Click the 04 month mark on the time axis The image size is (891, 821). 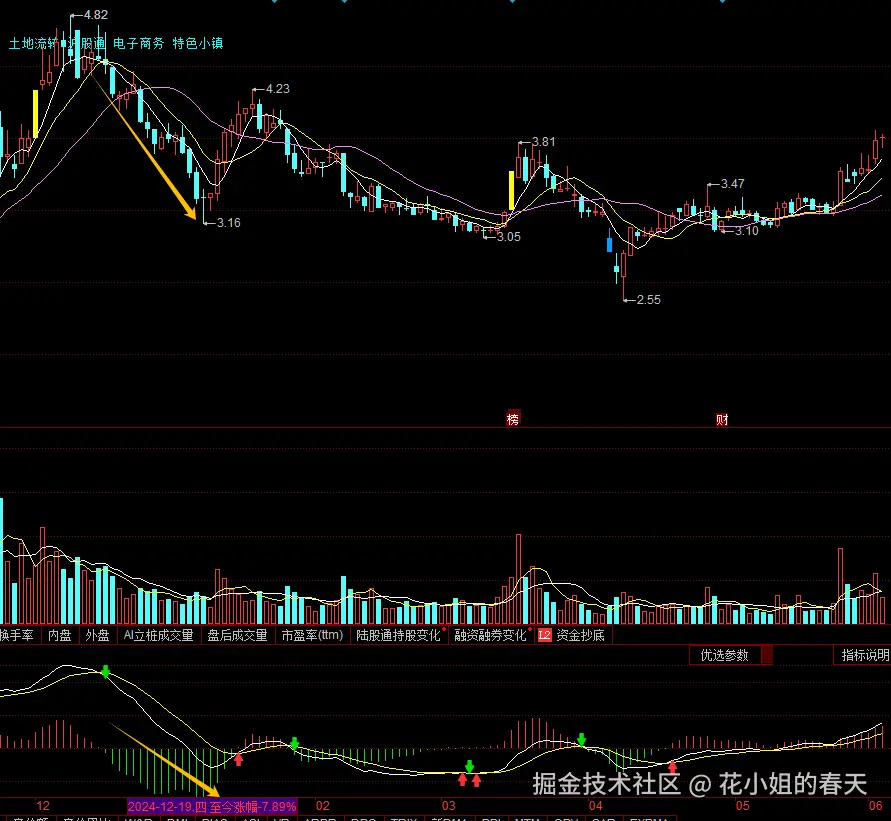click(596, 806)
